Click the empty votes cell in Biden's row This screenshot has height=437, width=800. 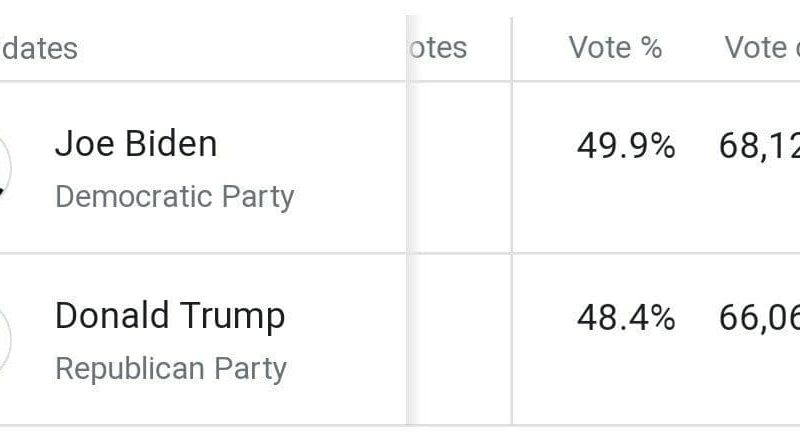click(460, 167)
